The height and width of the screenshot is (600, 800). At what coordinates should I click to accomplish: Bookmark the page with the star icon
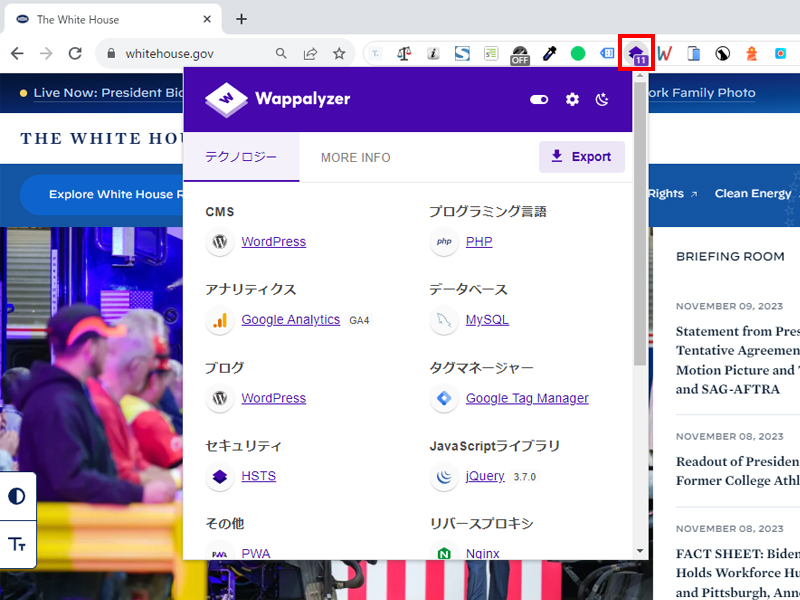click(339, 53)
